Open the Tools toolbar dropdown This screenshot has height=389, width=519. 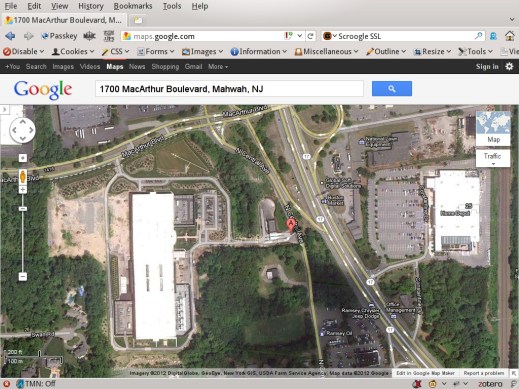(476, 51)
